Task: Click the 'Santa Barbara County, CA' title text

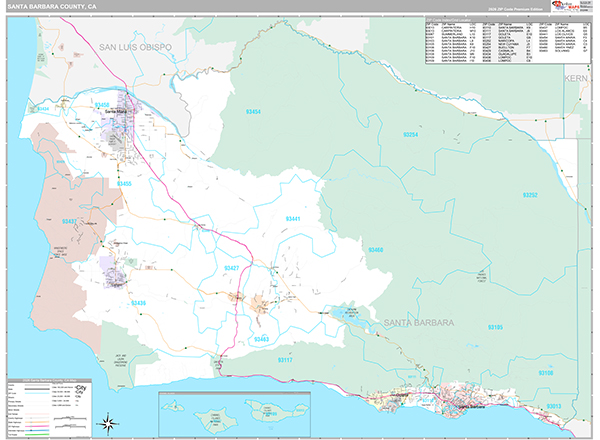Action: coord(50,6)
